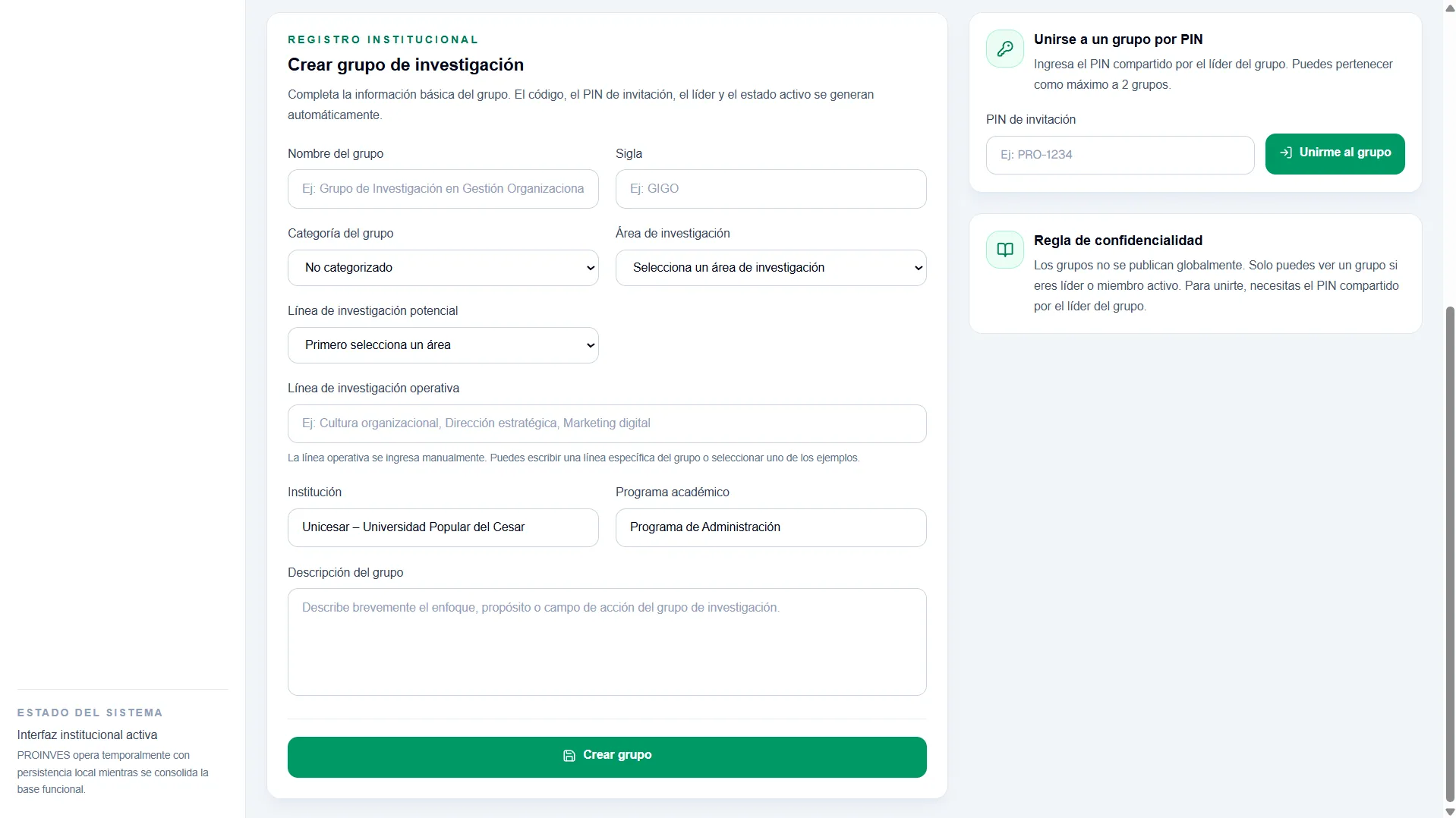
Task: Click the Unirme al grupo button
Action: point(1335,154)
